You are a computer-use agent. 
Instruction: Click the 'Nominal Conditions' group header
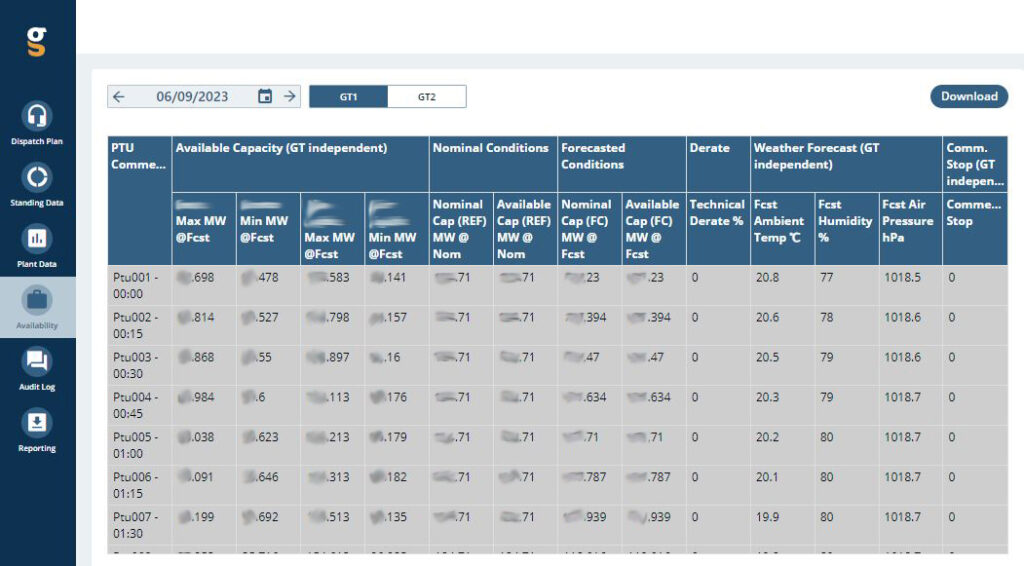pos(492,164)
